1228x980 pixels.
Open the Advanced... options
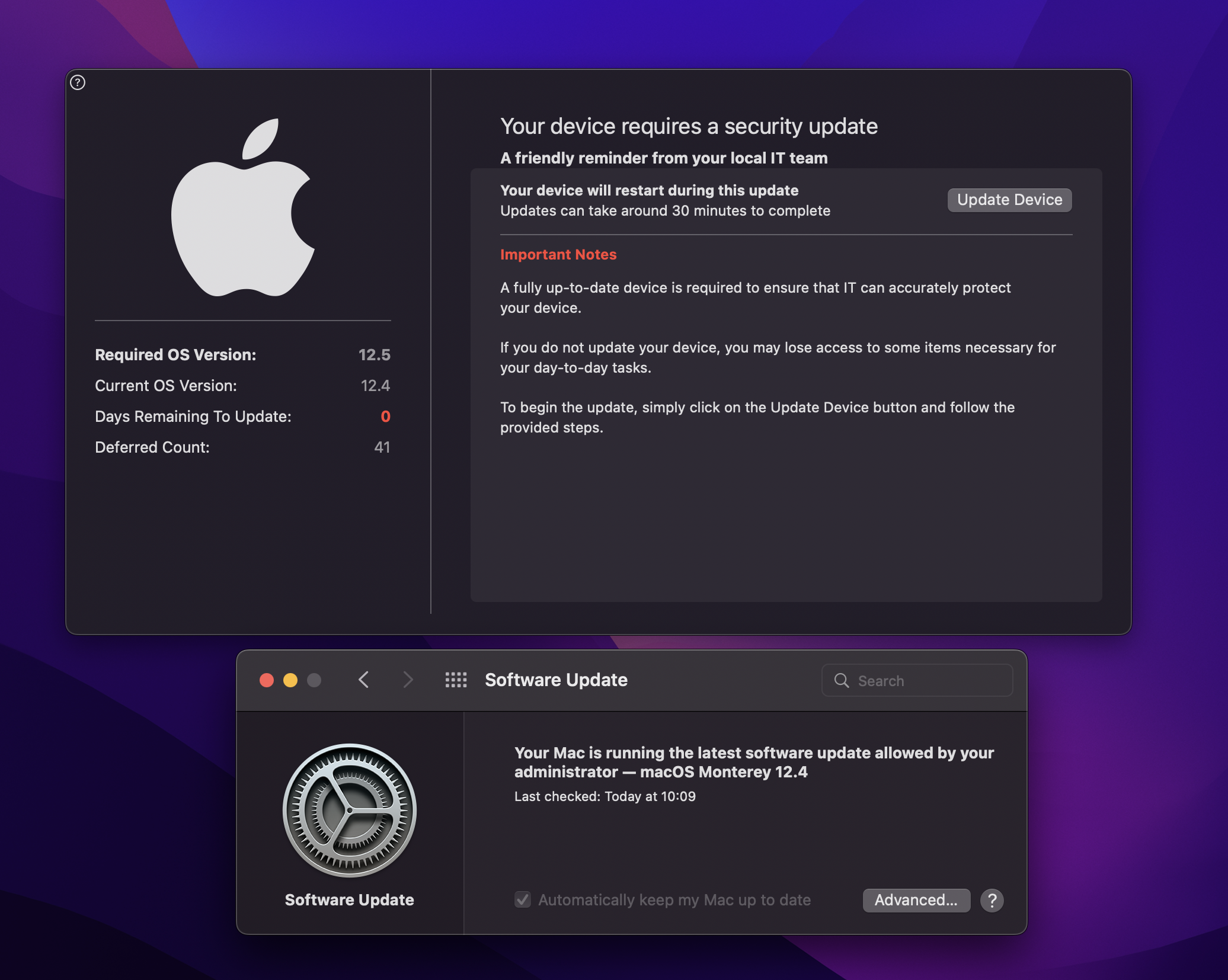(916, 900)
